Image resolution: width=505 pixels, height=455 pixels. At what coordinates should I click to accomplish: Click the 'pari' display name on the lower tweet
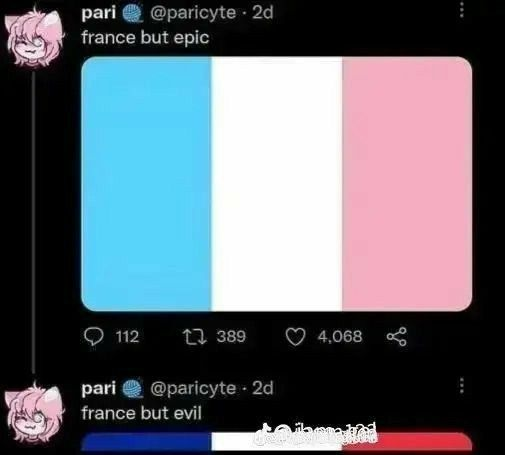tap(99, 389)
